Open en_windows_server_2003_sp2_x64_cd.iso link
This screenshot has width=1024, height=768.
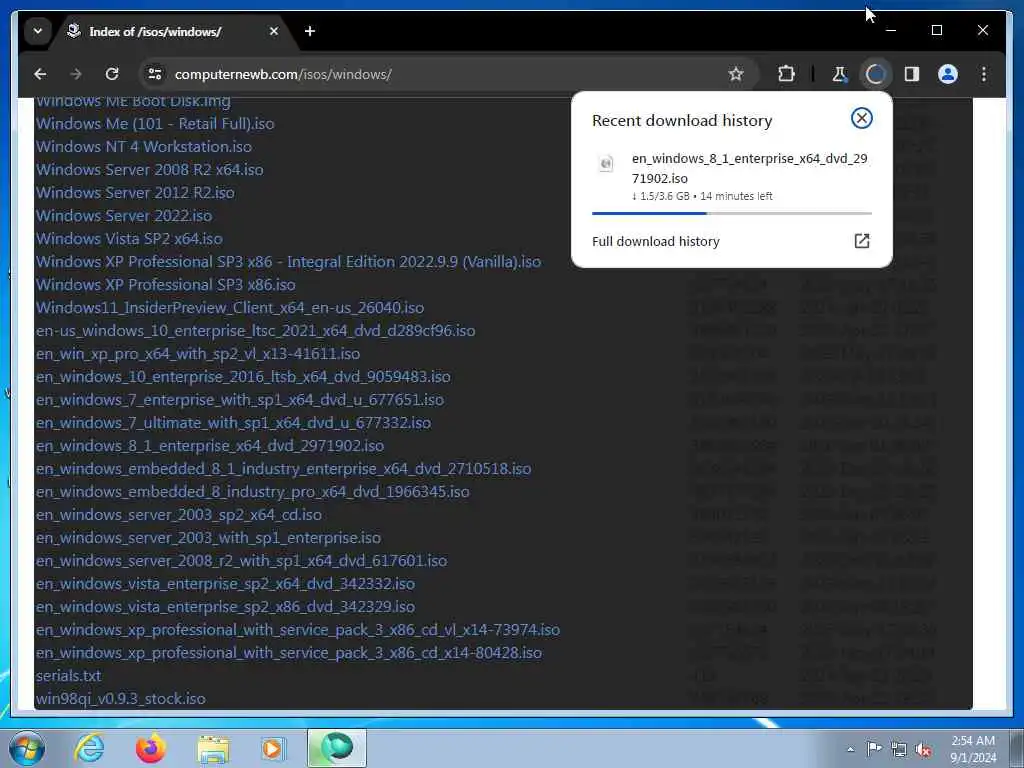point(179,515)
